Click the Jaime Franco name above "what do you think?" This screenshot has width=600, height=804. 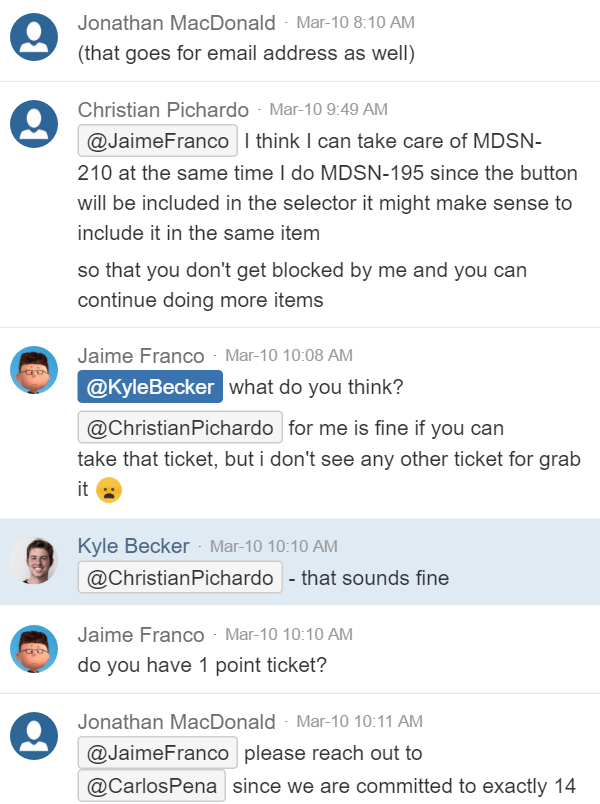tap(141, 356)
